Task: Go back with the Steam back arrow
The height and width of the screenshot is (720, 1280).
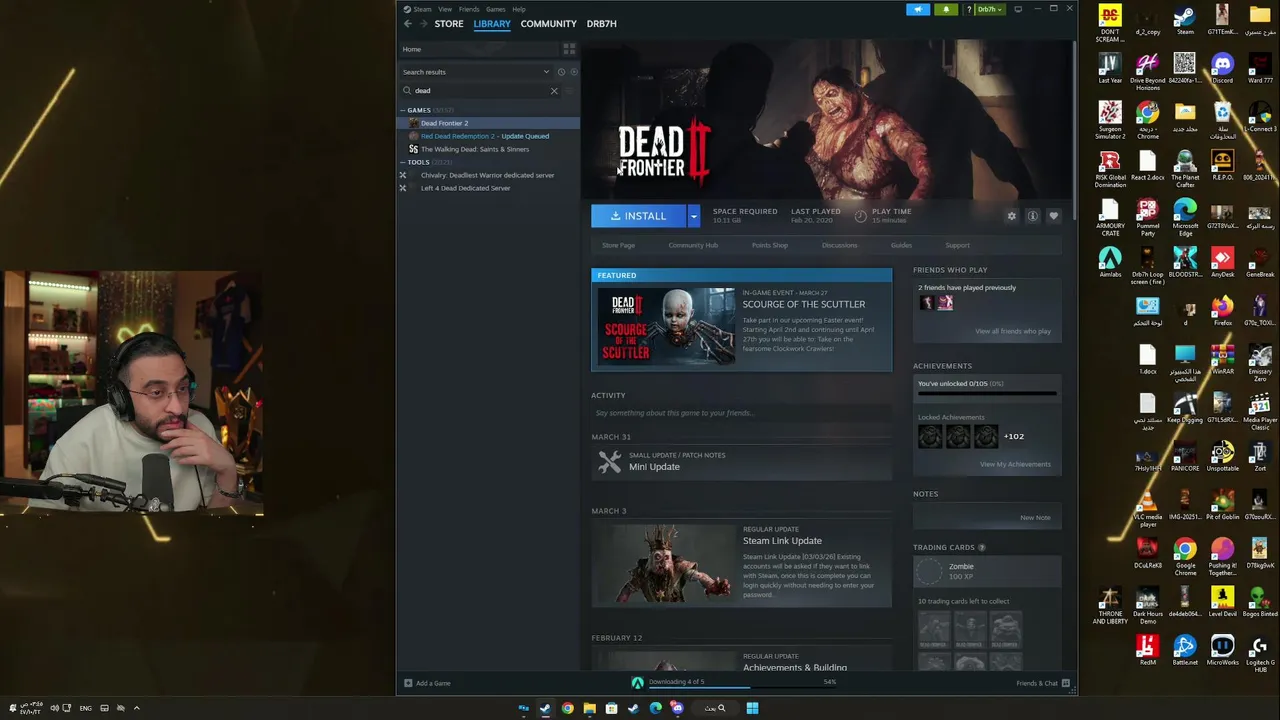Action: [408, 24]
